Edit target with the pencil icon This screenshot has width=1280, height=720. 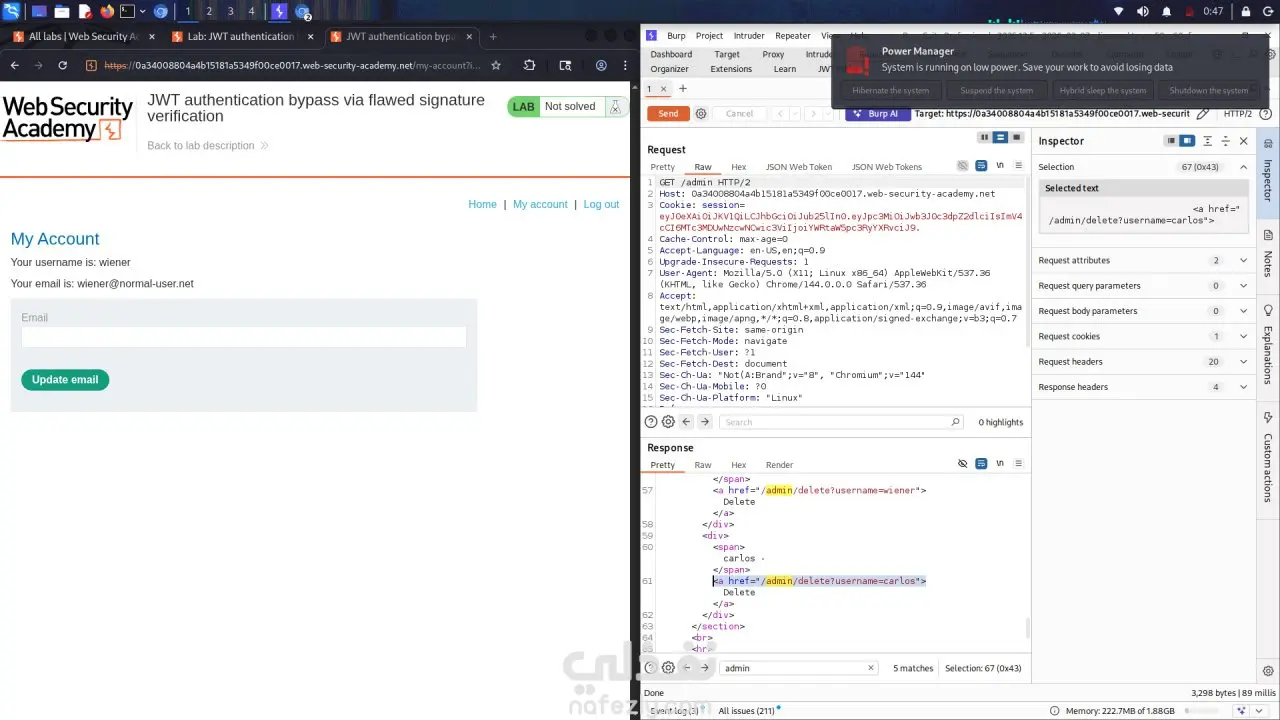1203,114
